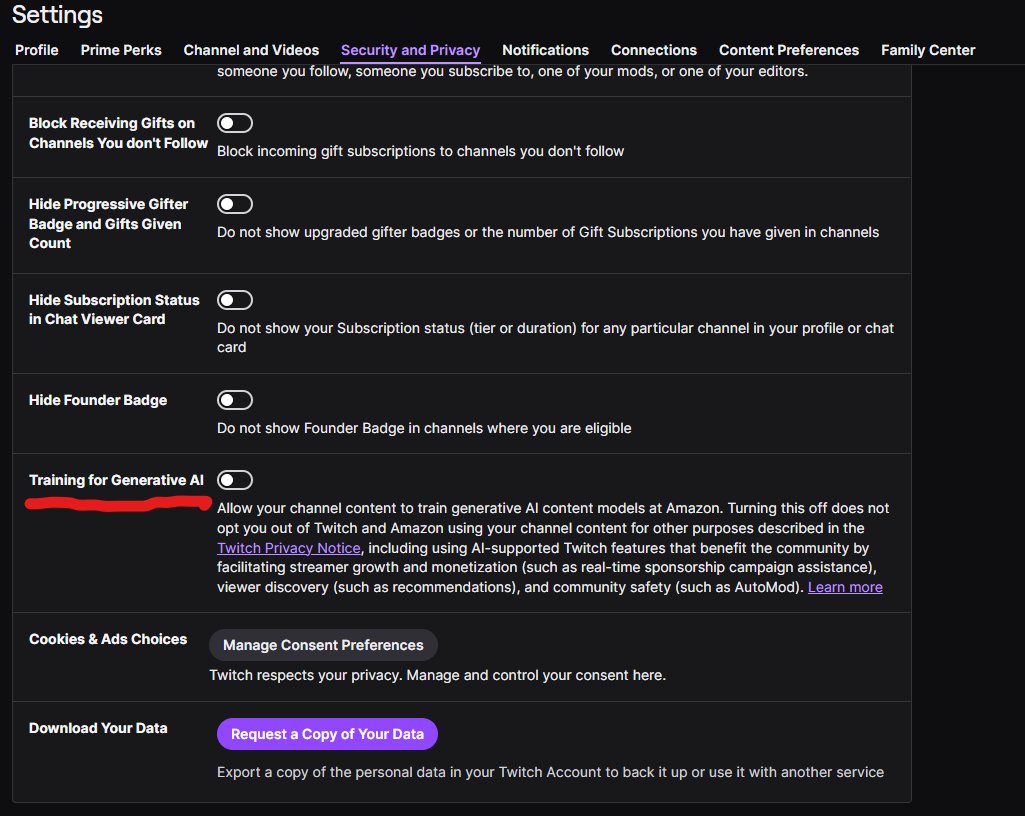
Task: Click the Hide Progressive Gifter Badge label
Action: (108, 224)
